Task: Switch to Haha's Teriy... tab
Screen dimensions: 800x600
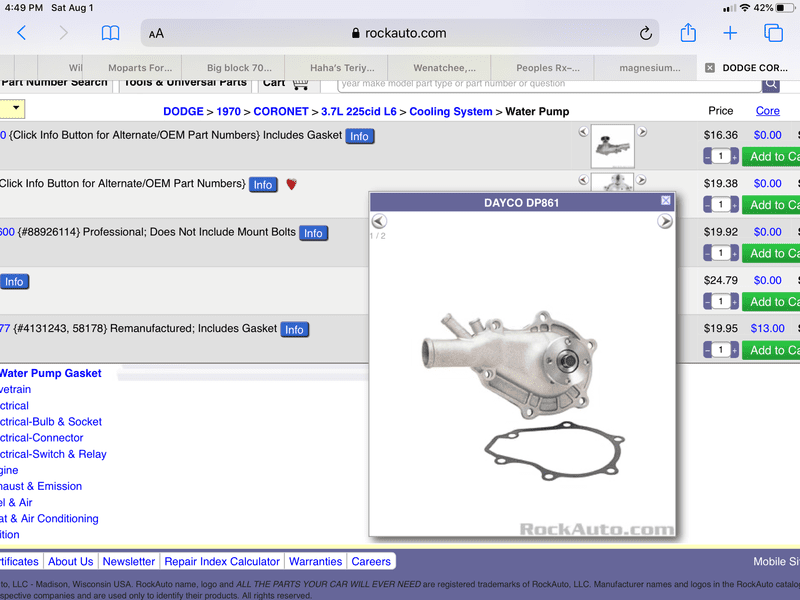Action: (x=342, y=68)
